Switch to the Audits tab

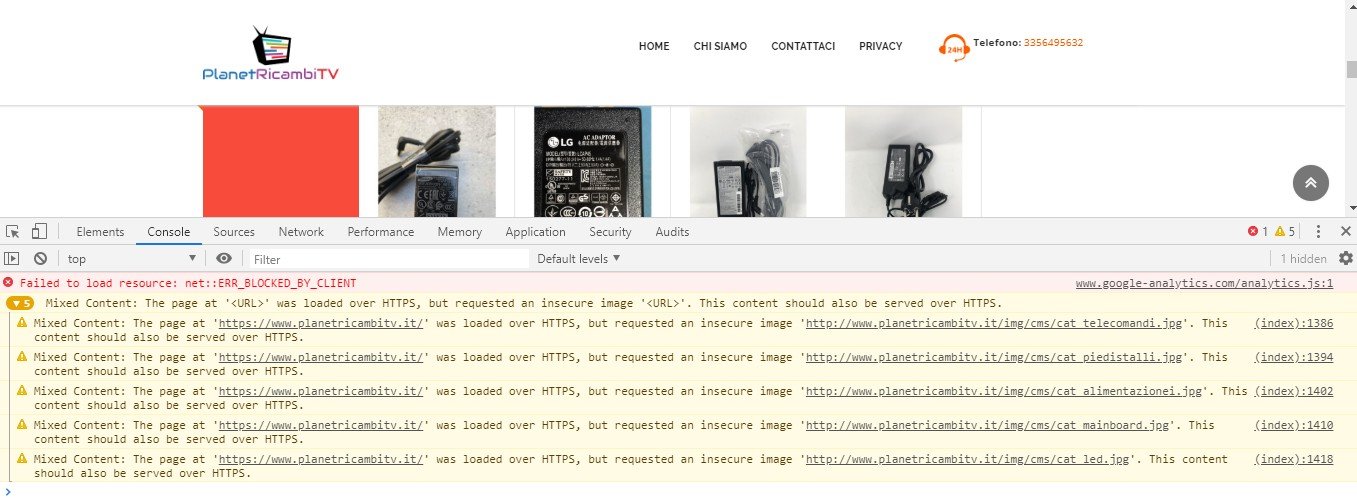pyautogui.click(x=672, y=232)
